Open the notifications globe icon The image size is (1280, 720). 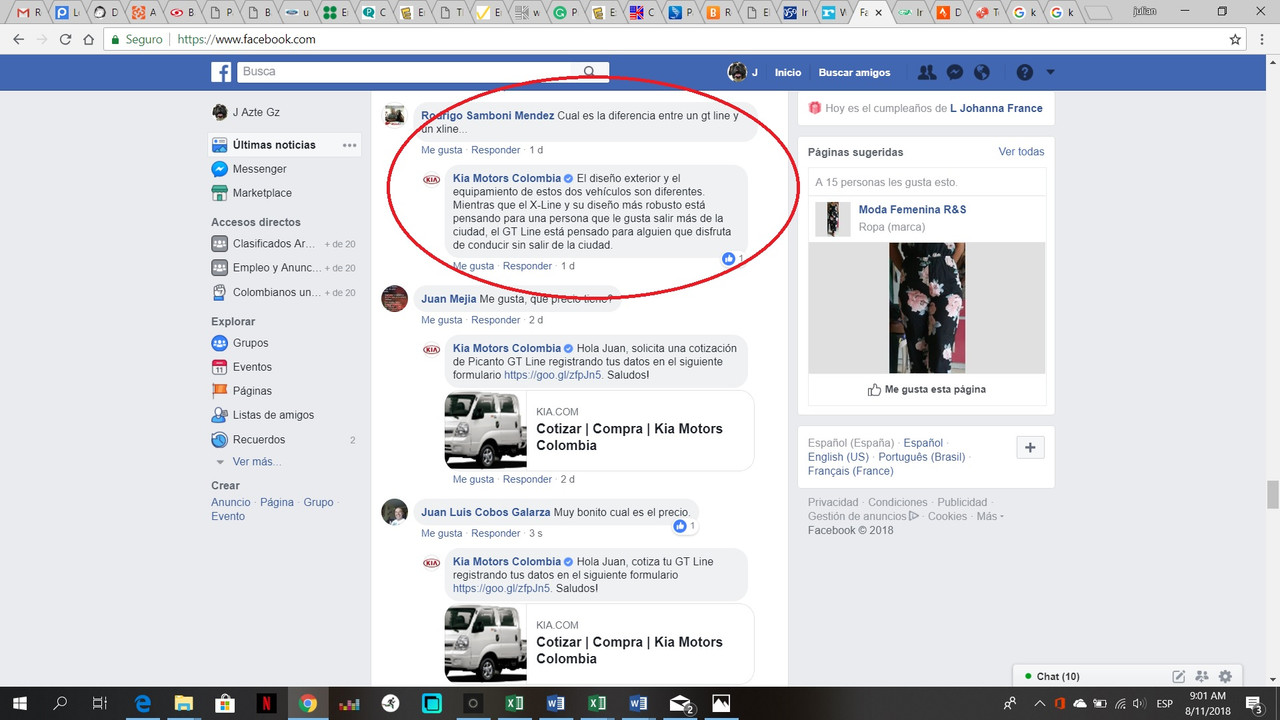(982, 72)
